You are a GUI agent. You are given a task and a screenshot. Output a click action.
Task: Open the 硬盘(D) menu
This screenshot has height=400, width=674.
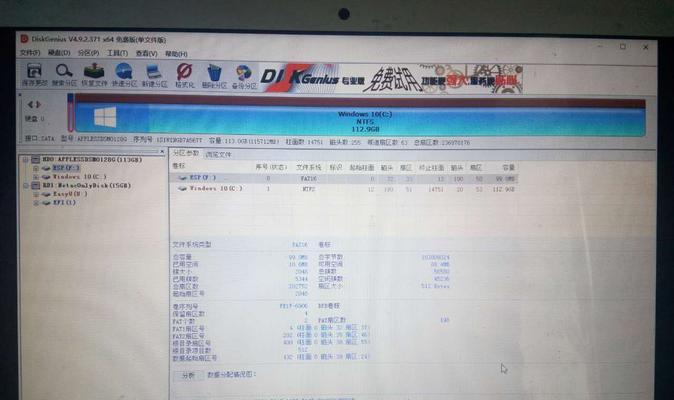point(59,53)
